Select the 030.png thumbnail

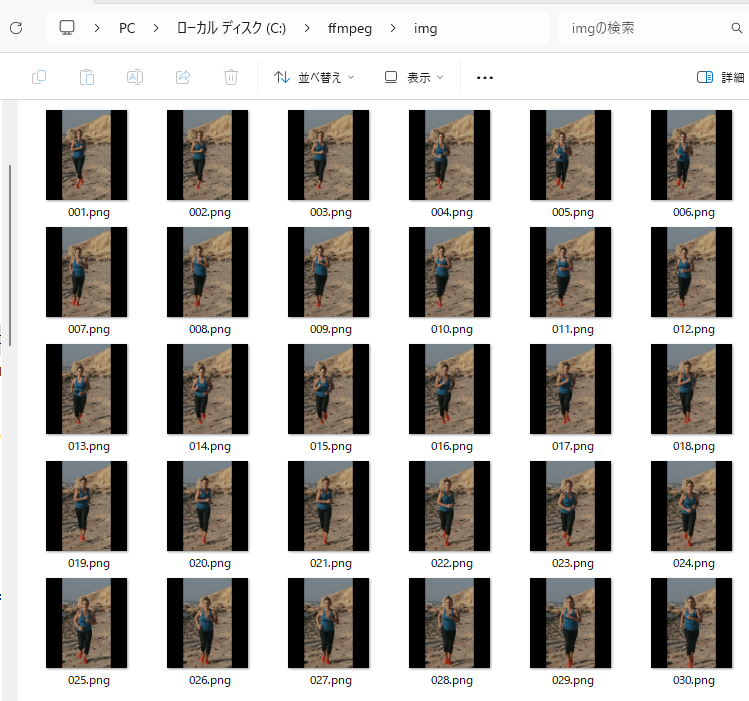click(x=692, y=623)
